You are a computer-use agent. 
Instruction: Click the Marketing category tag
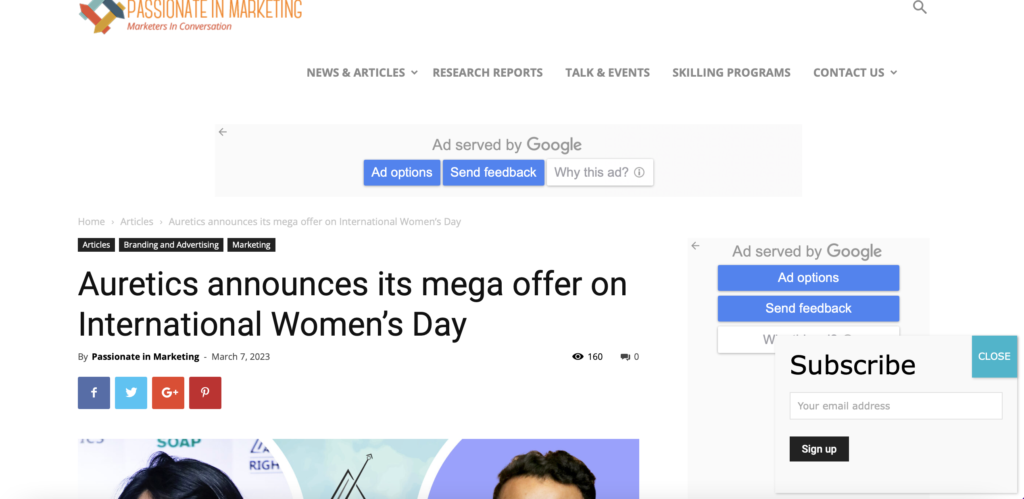point(251,245)
